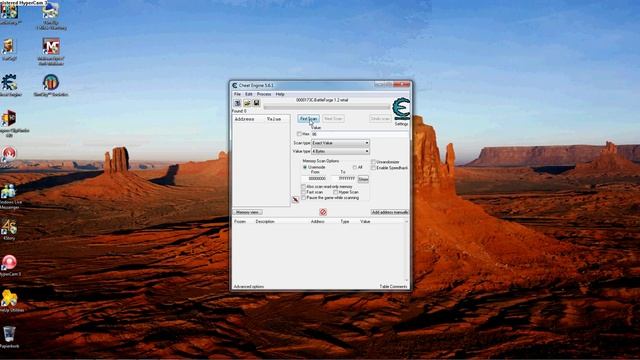
Task: Click Address header in found list
Action: click(244, 119)
